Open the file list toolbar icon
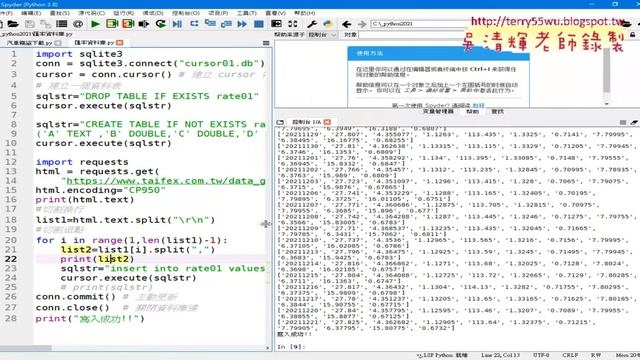Screen dimensions: 640x360 click(62, 24)
